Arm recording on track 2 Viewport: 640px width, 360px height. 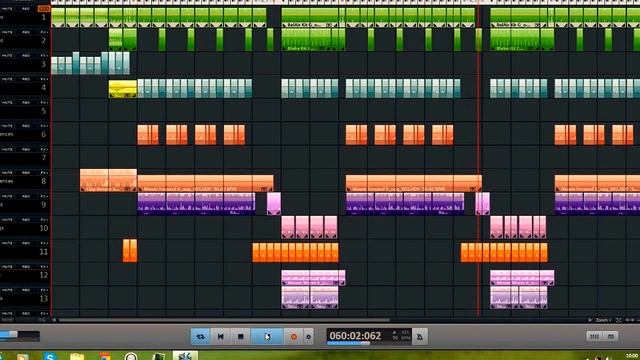click(26, 32)
